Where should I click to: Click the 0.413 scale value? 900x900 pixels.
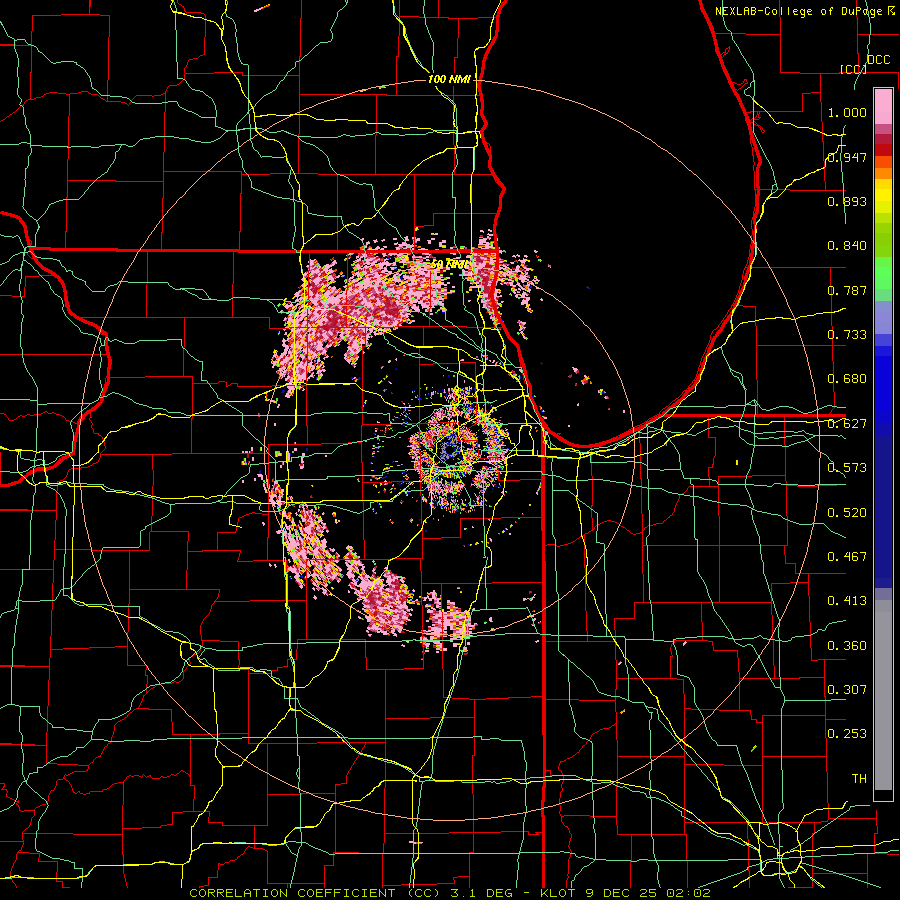[x=847, y=600]
